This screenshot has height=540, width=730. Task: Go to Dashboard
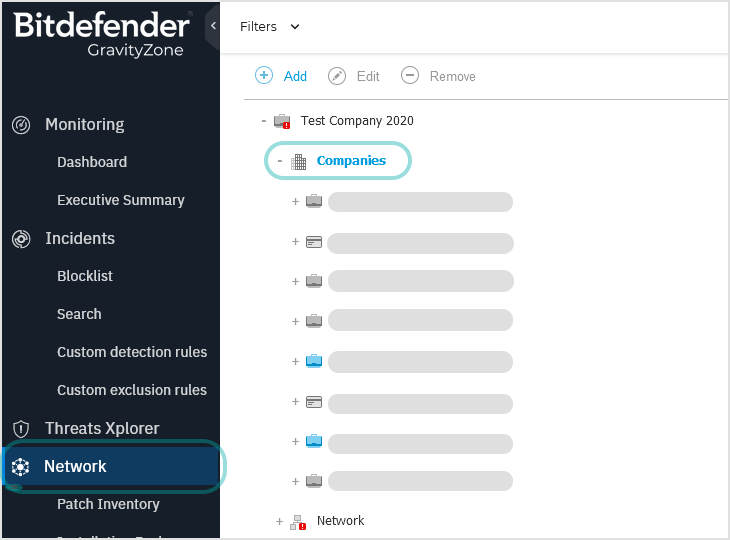coord(92,162)
